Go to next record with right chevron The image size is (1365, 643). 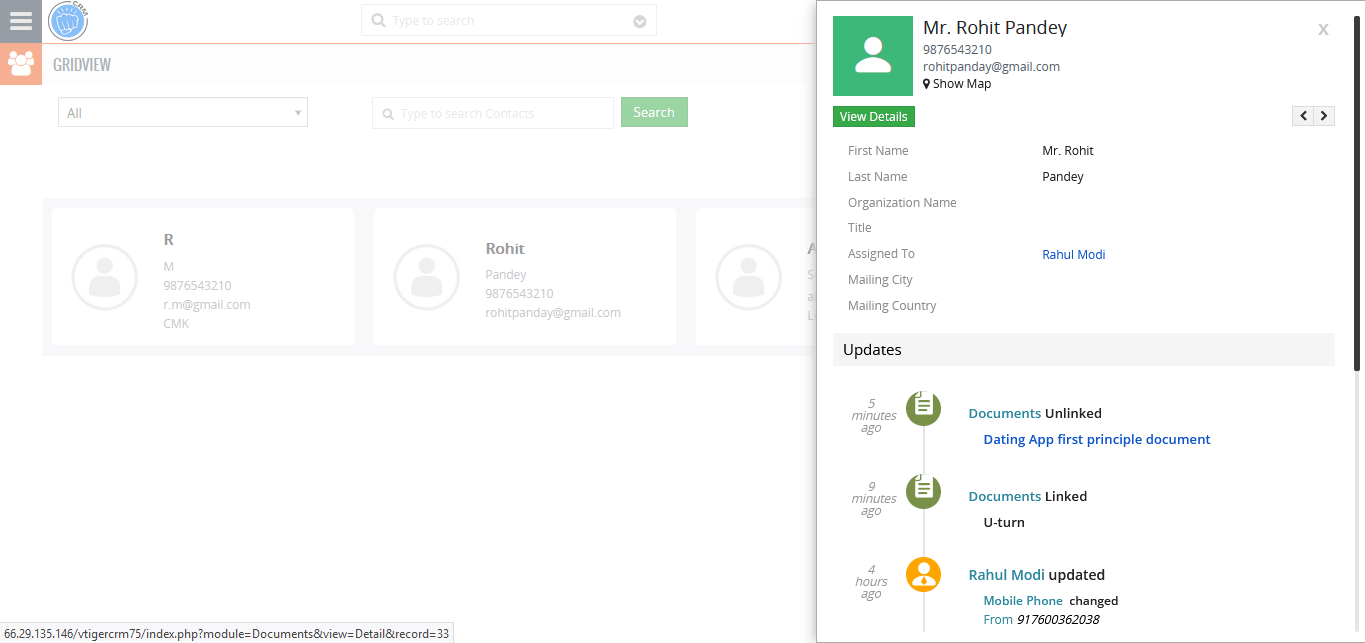point(1323,115)
